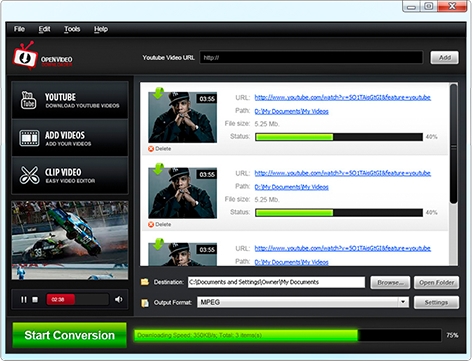Viewport: 472px width, 361px height.
Task: Open the Edit menu
Action: pos(44,29)
